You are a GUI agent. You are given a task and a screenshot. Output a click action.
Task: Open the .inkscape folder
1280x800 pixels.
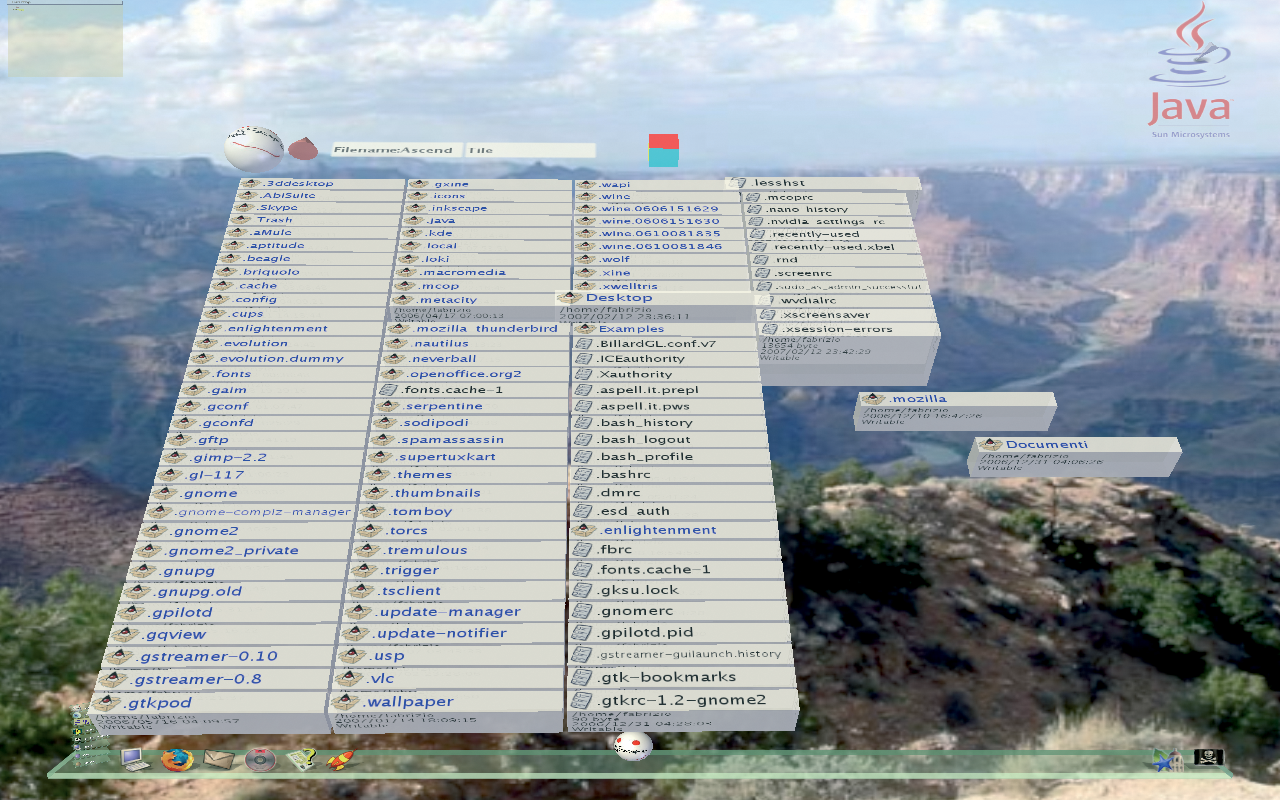pyautogui.click(x=487, y=208)
